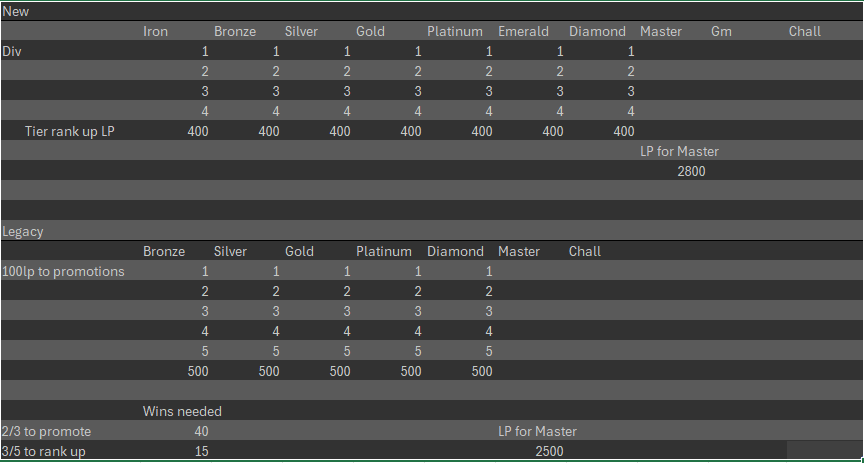
Task: Select division 5 under Legacy Diamond
Action: [489, 352]
